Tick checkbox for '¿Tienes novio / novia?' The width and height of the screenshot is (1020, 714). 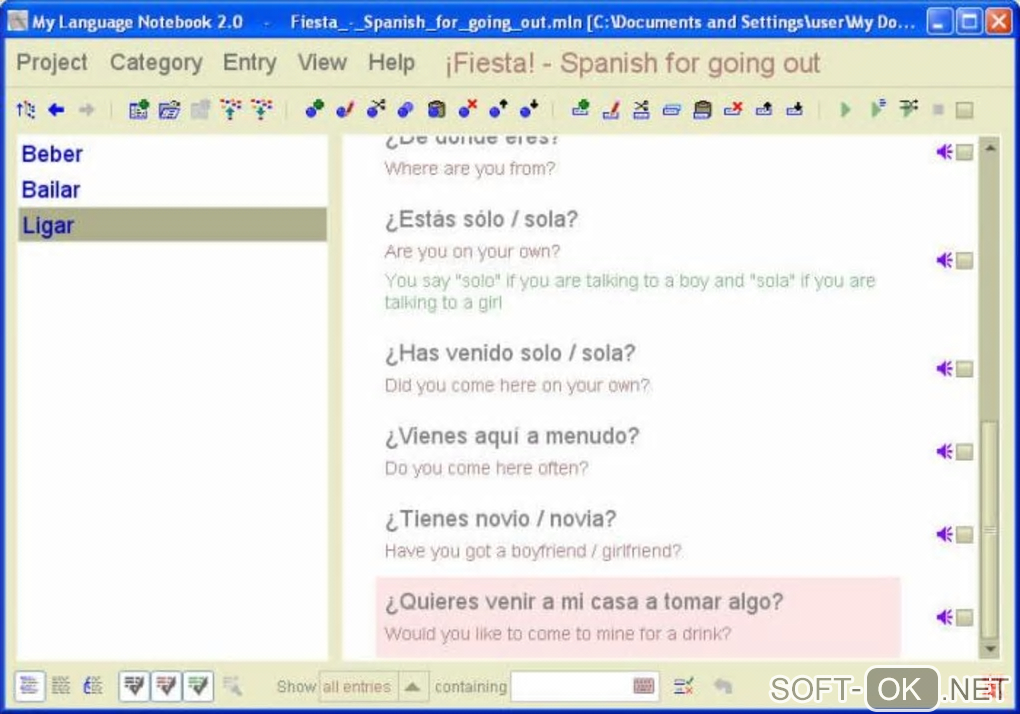click(x=965, y=535)
